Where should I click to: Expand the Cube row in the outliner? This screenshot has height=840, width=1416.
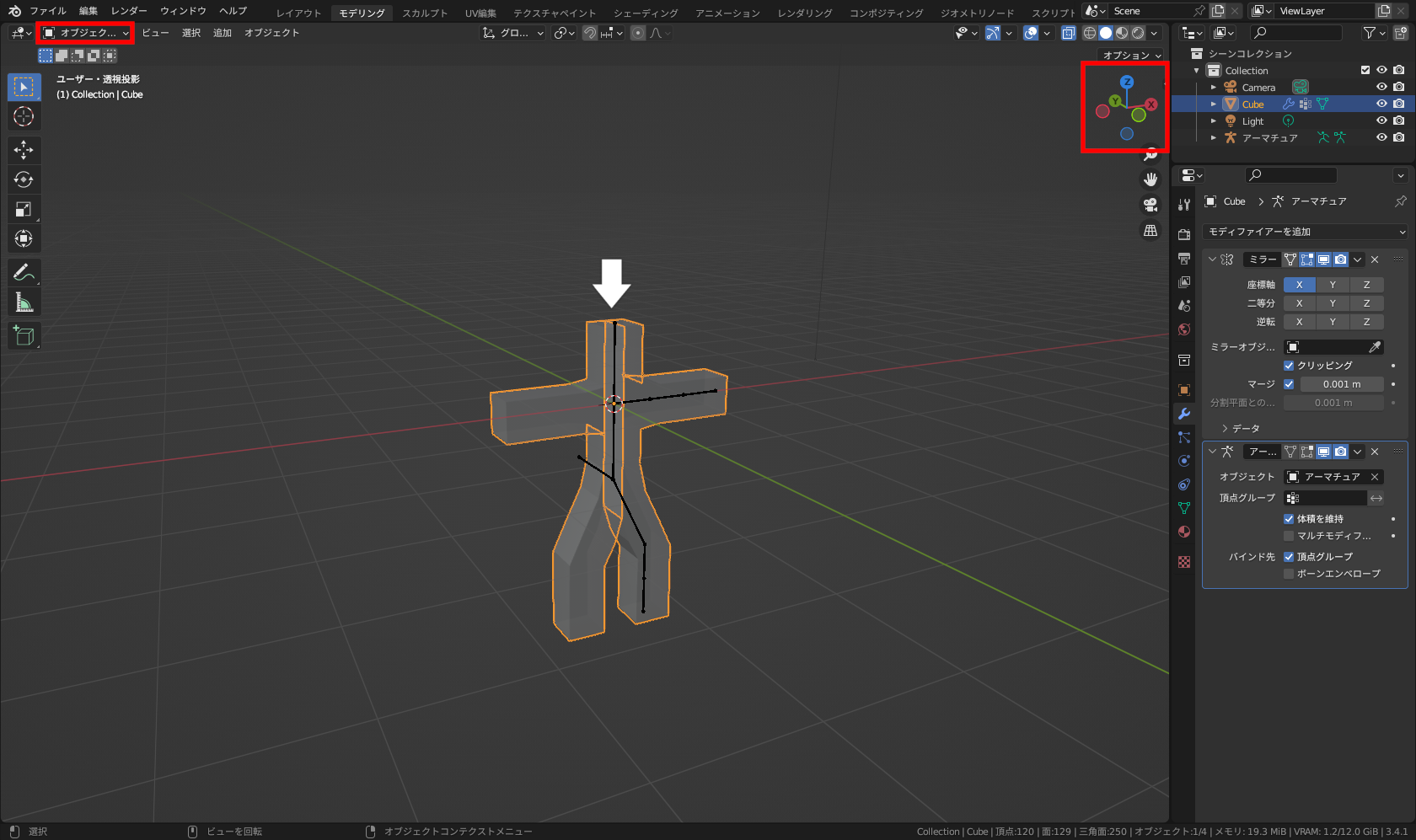[x=1214, y=104]
